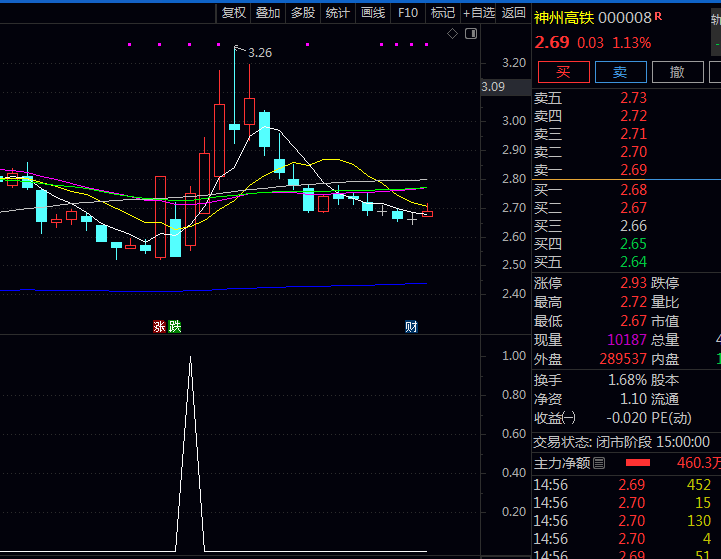The height and width of the screenshot is (559, 721).
Task: Click the diamond icon above the chart
Action: coord(452,34)
